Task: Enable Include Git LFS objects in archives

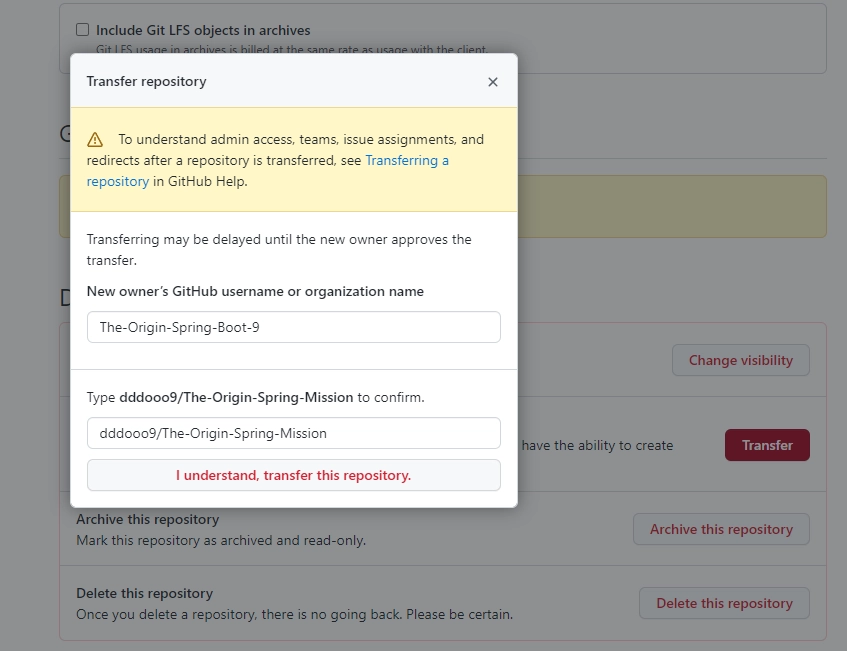Action: coord(82,30)
